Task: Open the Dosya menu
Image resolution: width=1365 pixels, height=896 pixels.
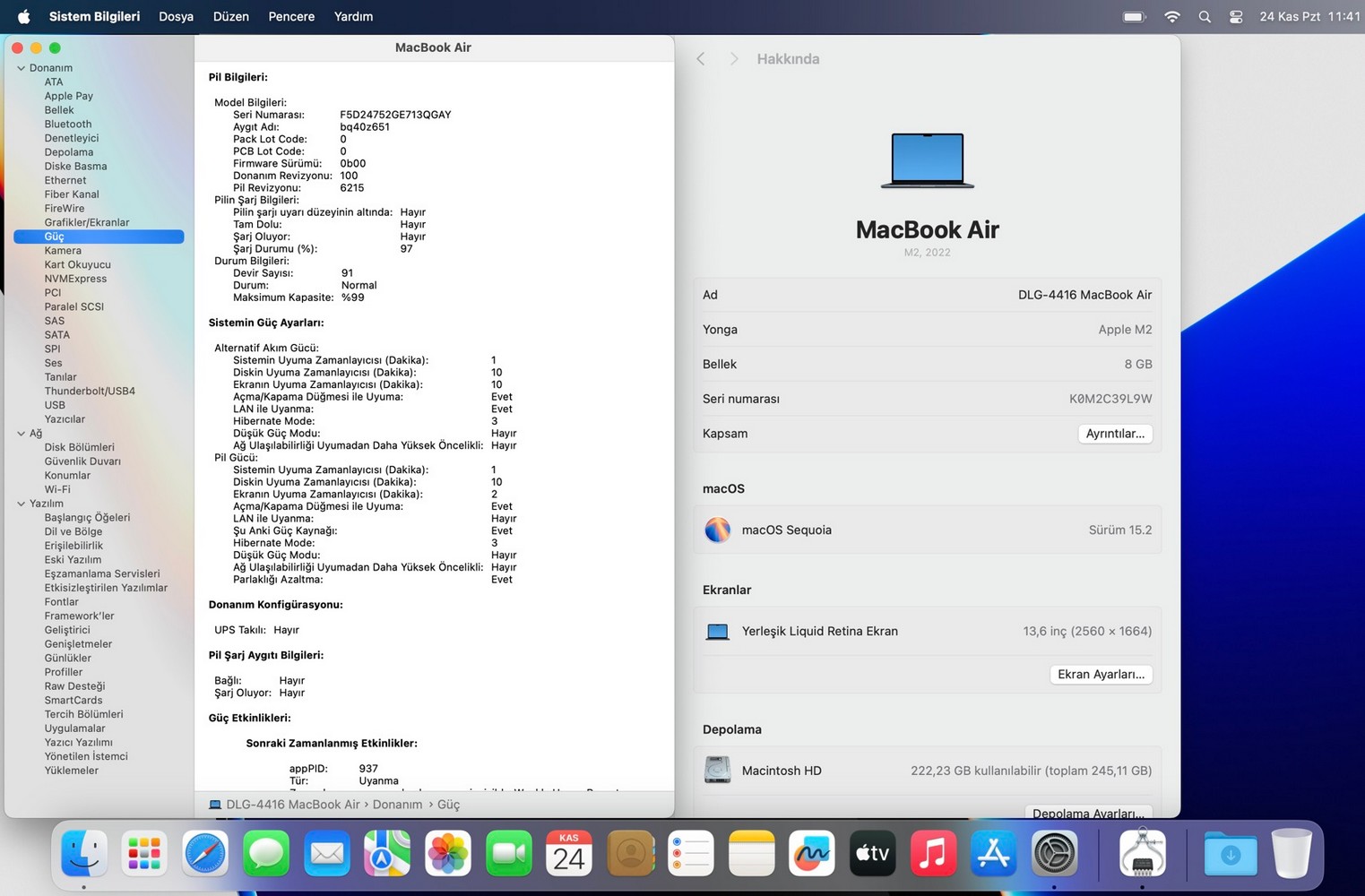Action: (x=176, y=17)
